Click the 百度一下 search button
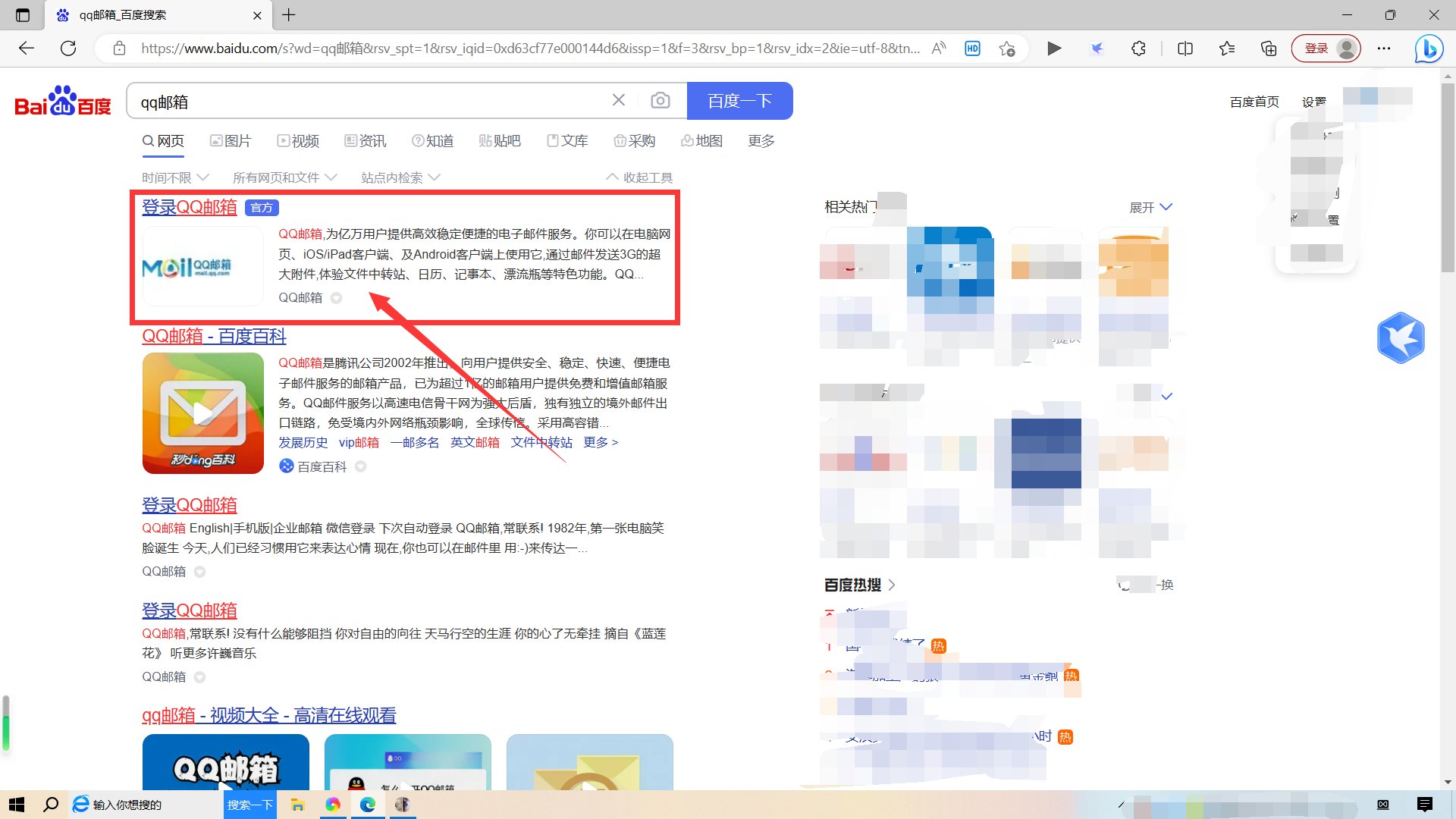Viewport: 1456px width, 819px height. click(739, 100)
